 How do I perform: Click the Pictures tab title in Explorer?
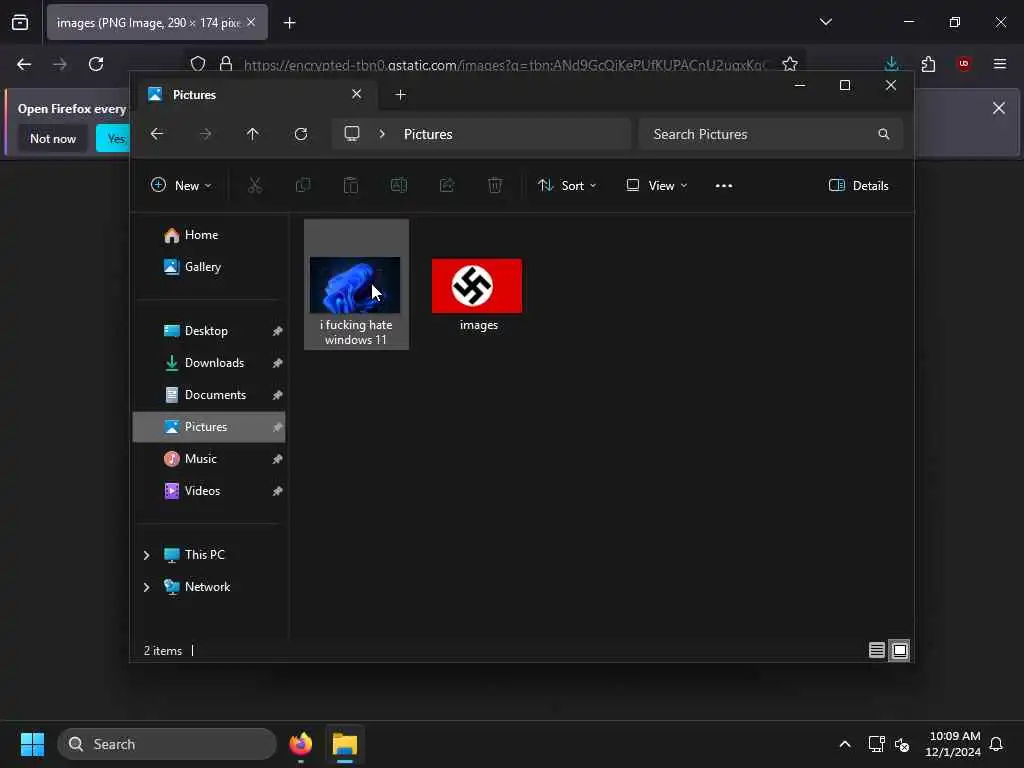(x=195, y=95)
